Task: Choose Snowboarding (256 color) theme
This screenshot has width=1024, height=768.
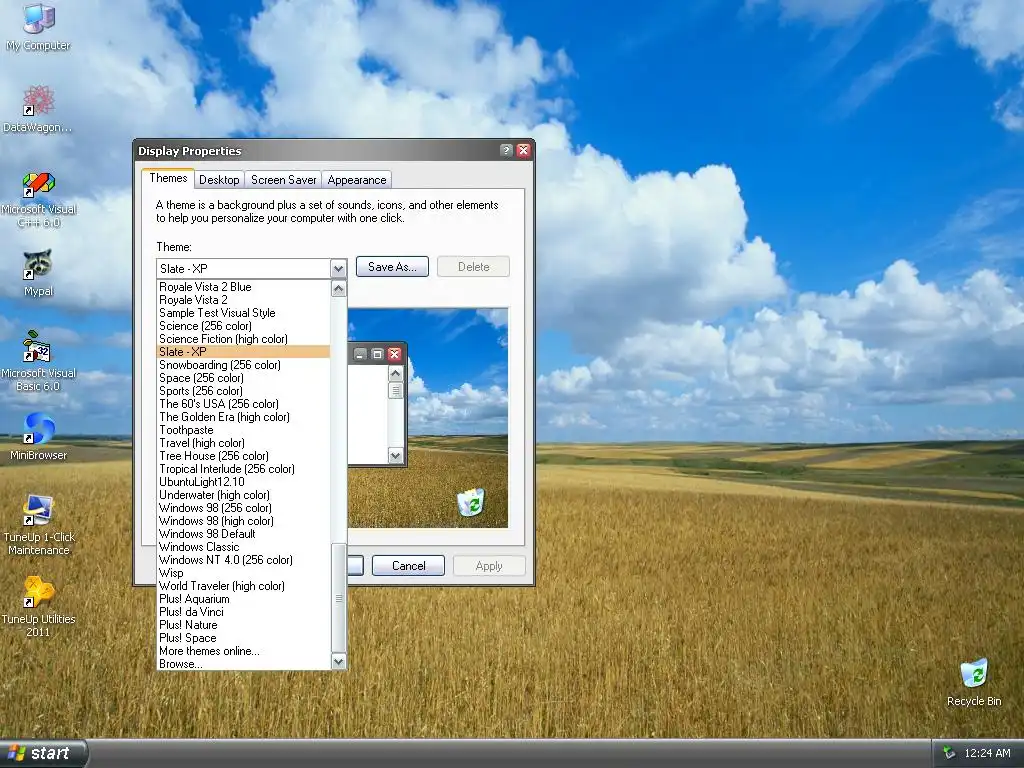Action: click(x=243, y=365)
